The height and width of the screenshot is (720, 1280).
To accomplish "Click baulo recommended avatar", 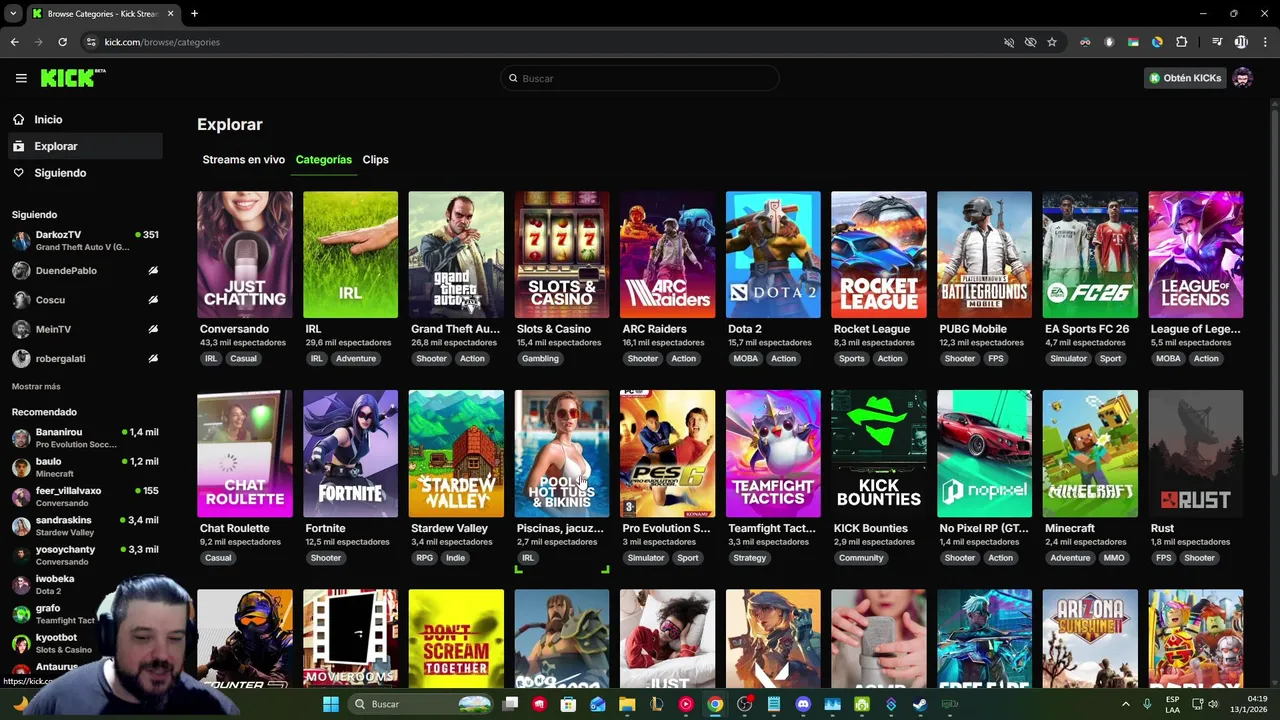I will click(21, 467).
